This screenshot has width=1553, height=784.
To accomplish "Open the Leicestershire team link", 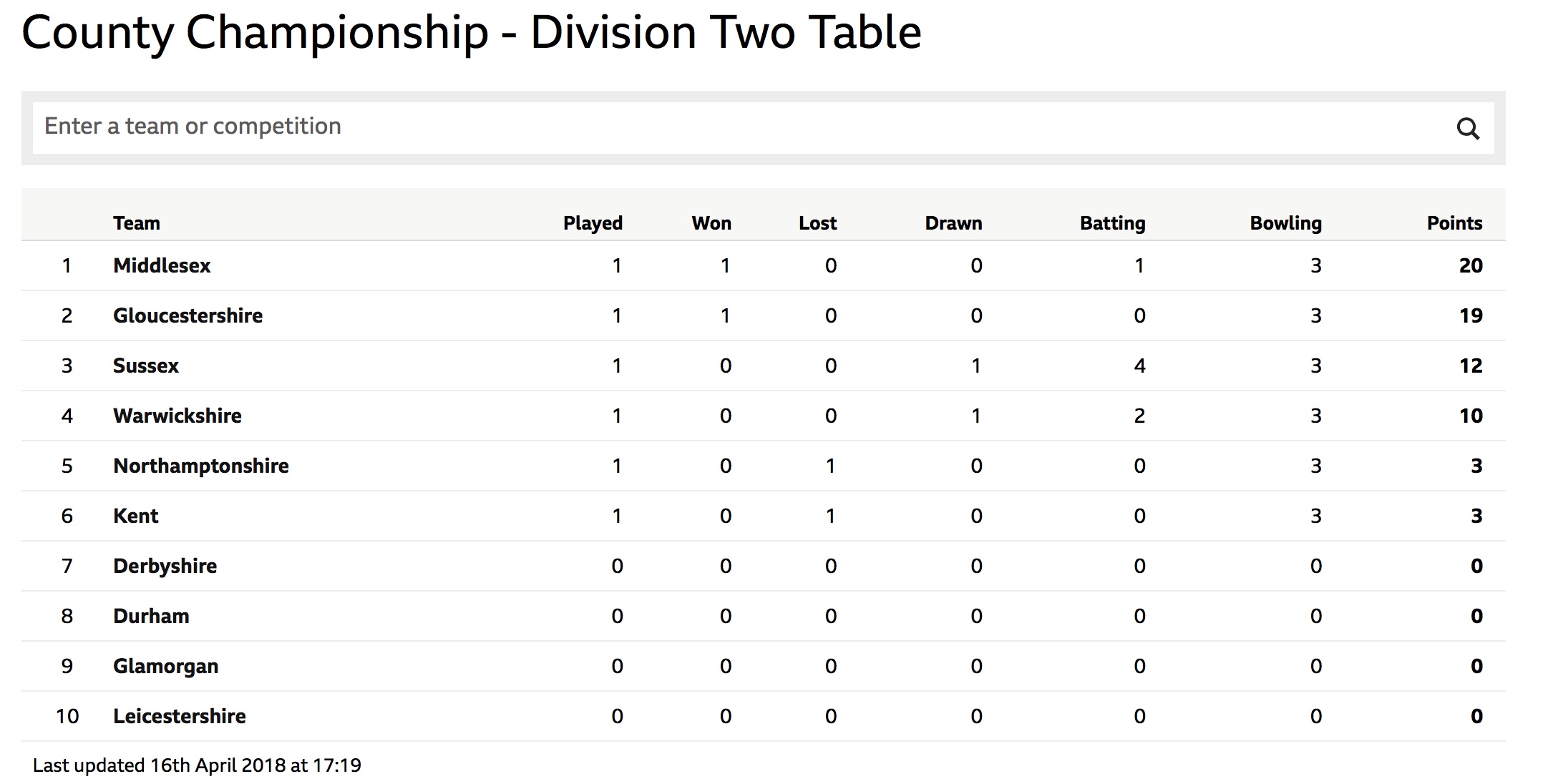I will (180, 716).
